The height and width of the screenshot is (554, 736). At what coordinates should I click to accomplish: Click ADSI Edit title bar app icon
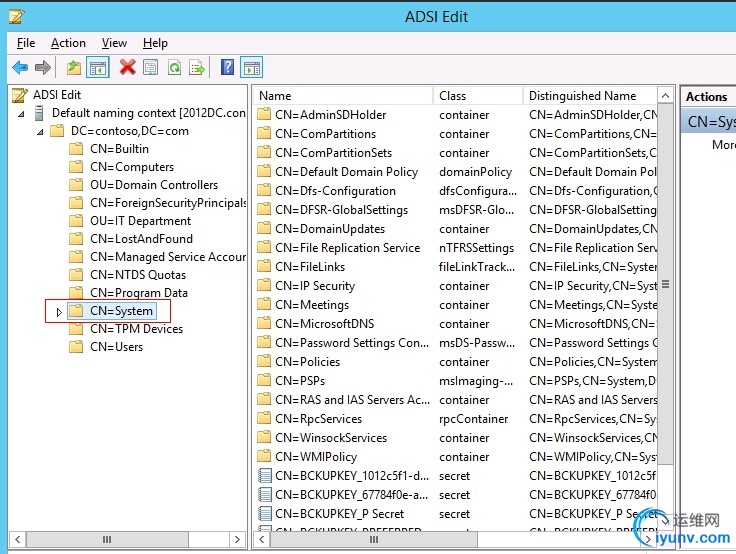click(x=16, y=17)
